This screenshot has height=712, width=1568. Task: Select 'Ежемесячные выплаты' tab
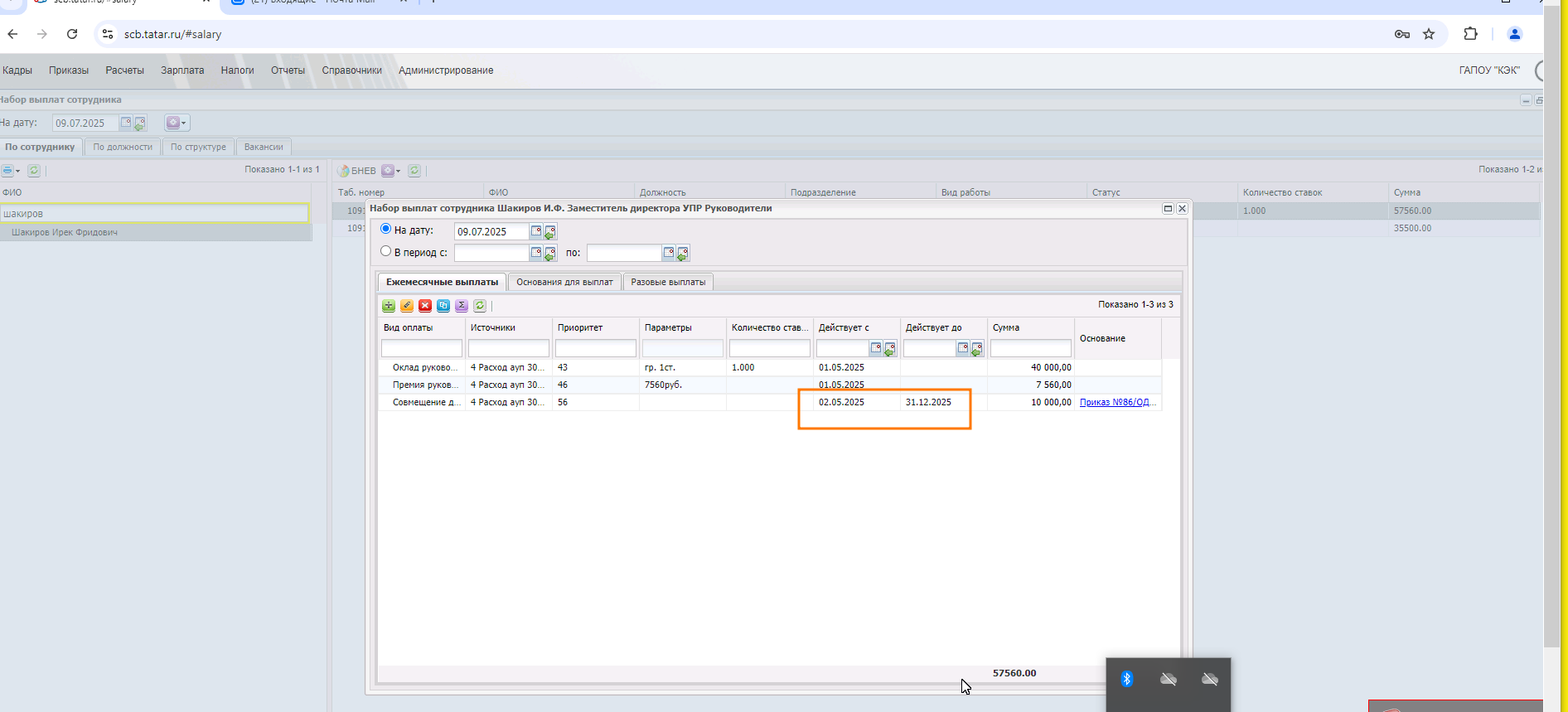pyautogui.click(x=442, y=282)
